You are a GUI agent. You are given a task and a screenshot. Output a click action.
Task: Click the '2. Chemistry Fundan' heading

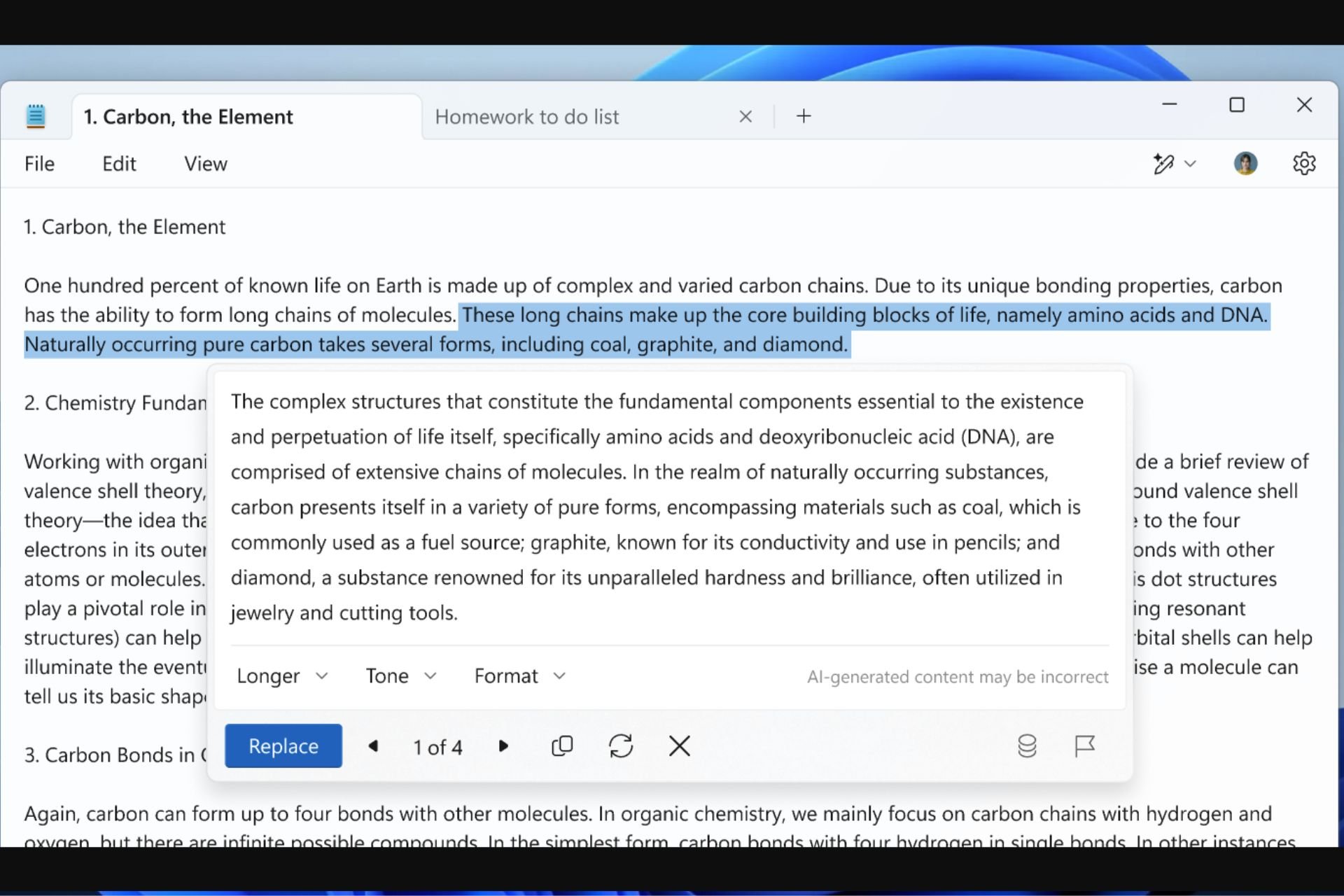(x=115, y=403)
